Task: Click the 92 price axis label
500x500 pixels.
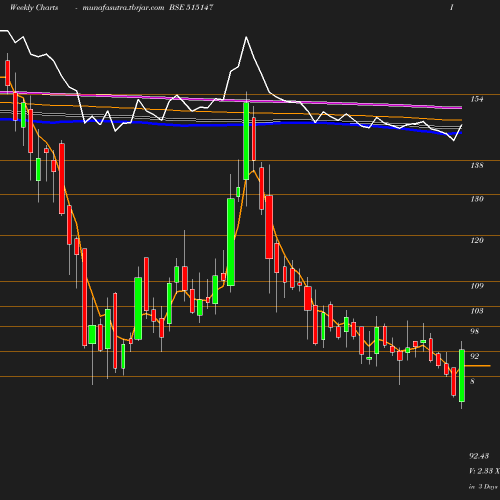Action: [x=474, y=356]
